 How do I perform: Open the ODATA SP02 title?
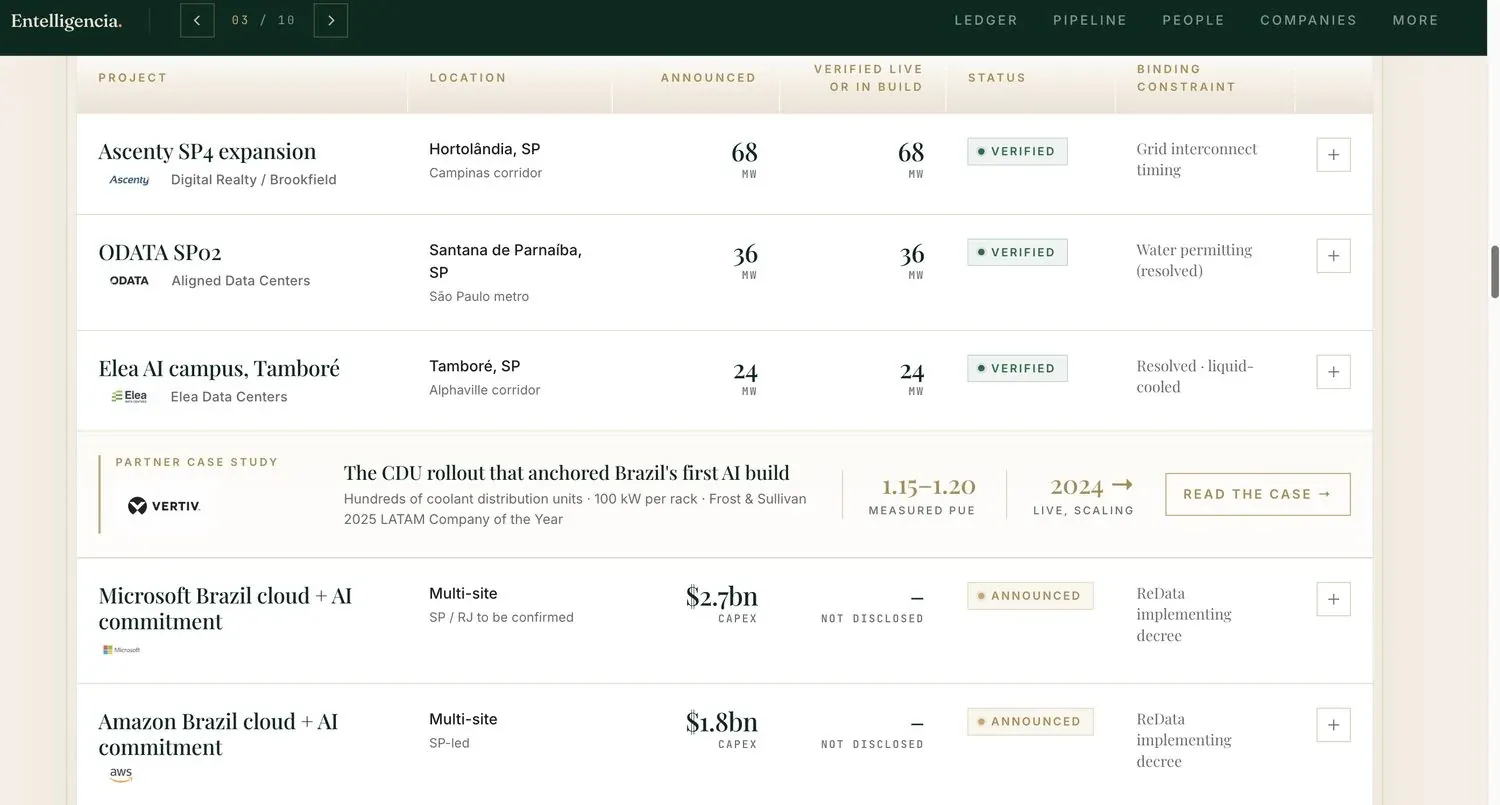tap(160, 252)
